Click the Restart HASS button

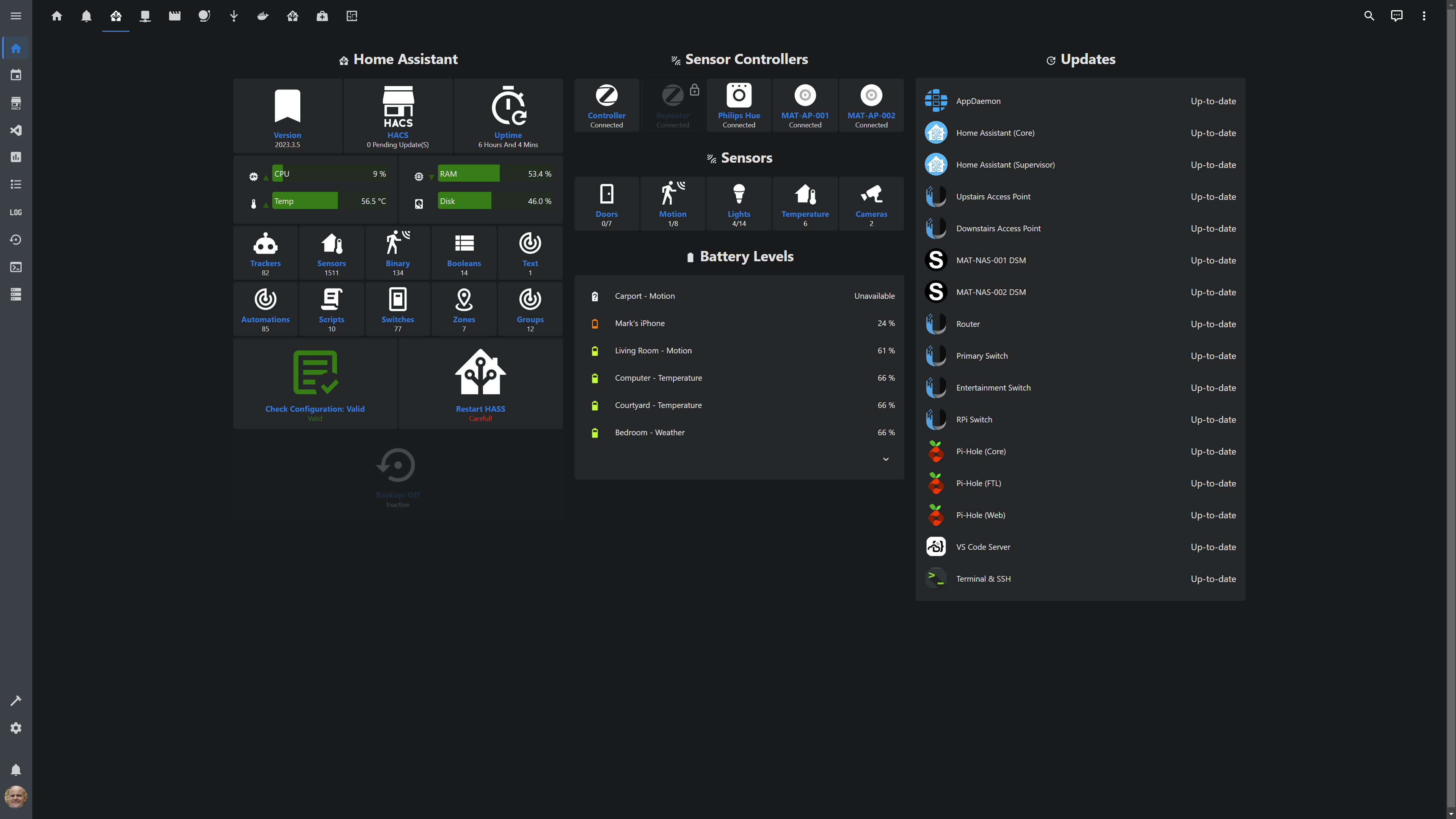(480, 384)
